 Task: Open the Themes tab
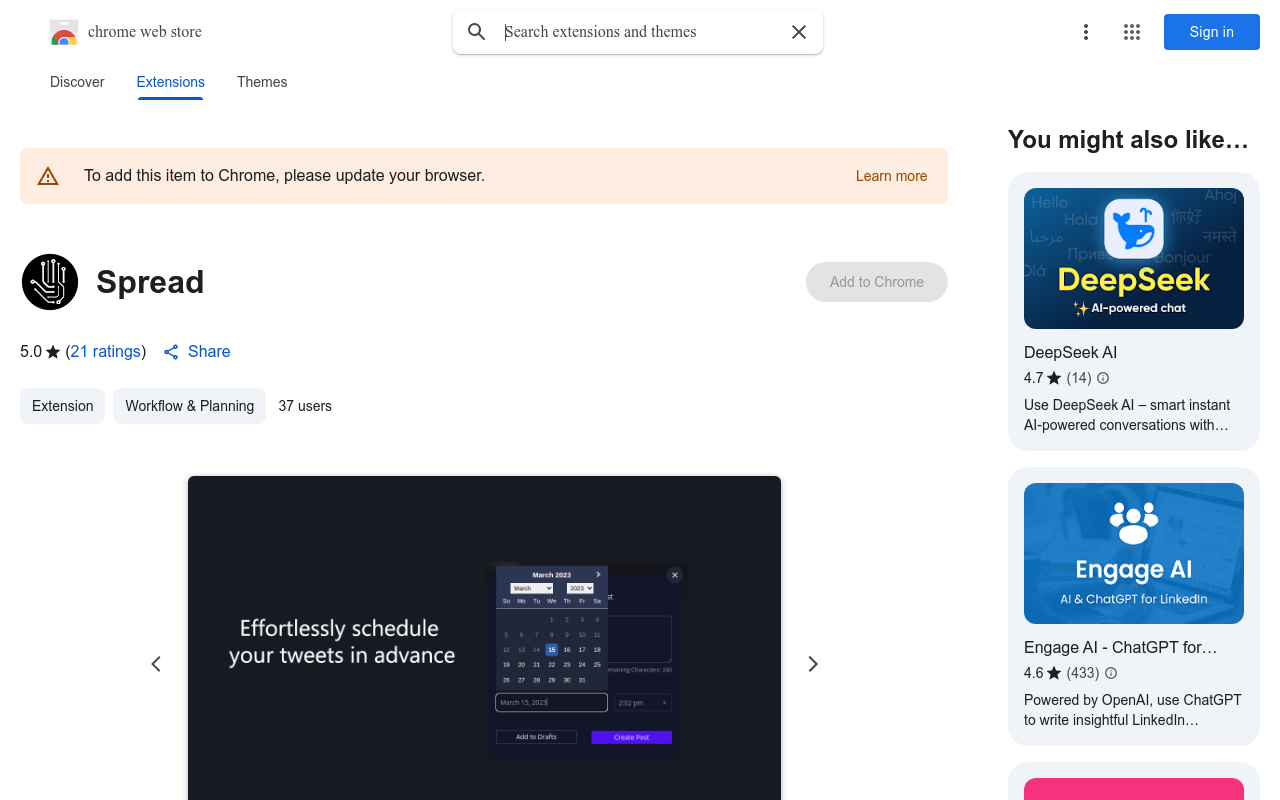(x=262, y=82)
